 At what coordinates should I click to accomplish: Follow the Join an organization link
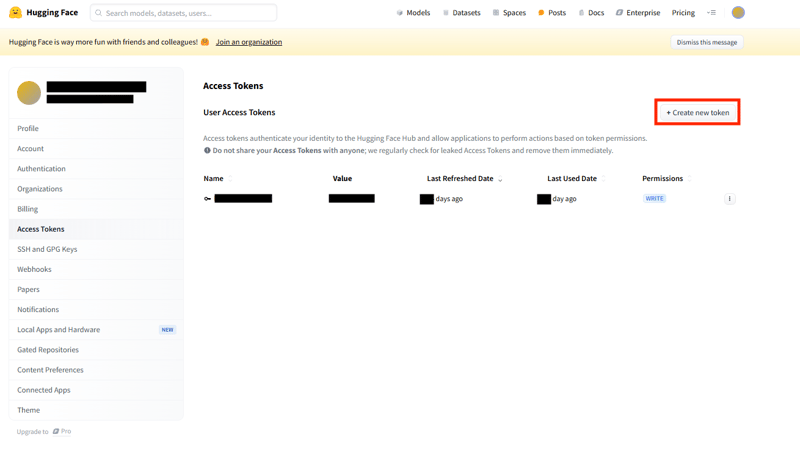(249, 42)
